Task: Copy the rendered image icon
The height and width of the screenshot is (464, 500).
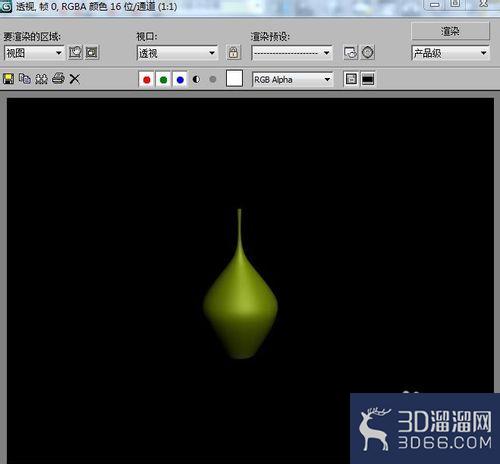Action: (25, 79)
